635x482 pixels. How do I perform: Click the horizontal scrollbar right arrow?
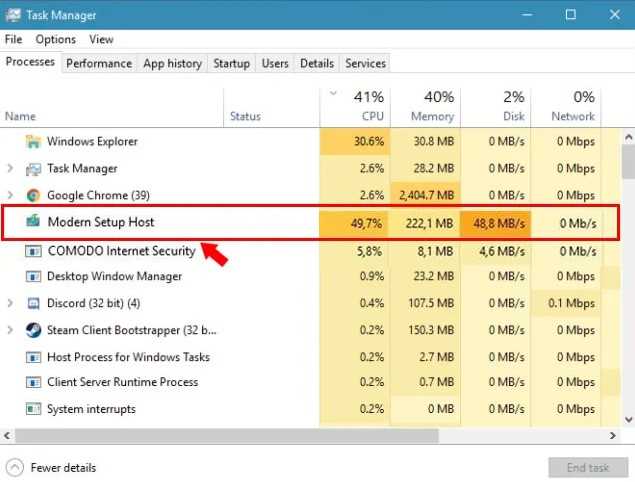pos(613,436)
